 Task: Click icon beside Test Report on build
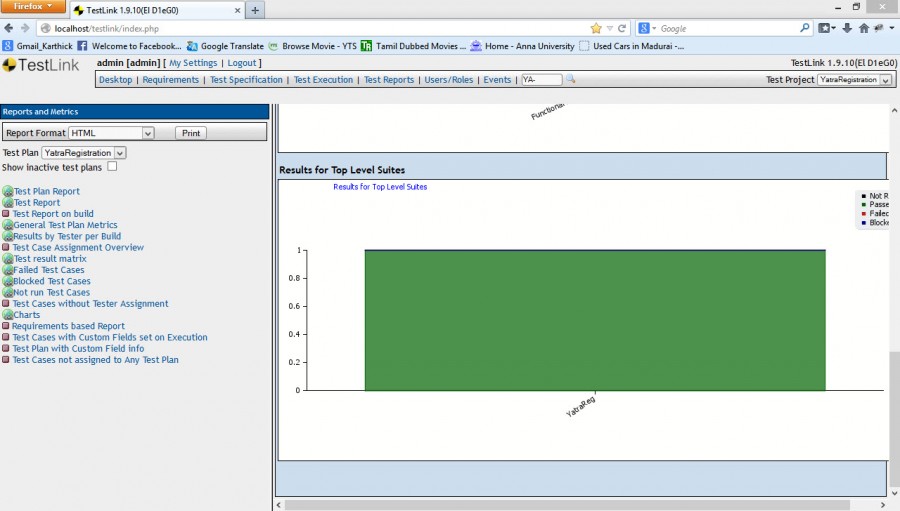[6, 214]
